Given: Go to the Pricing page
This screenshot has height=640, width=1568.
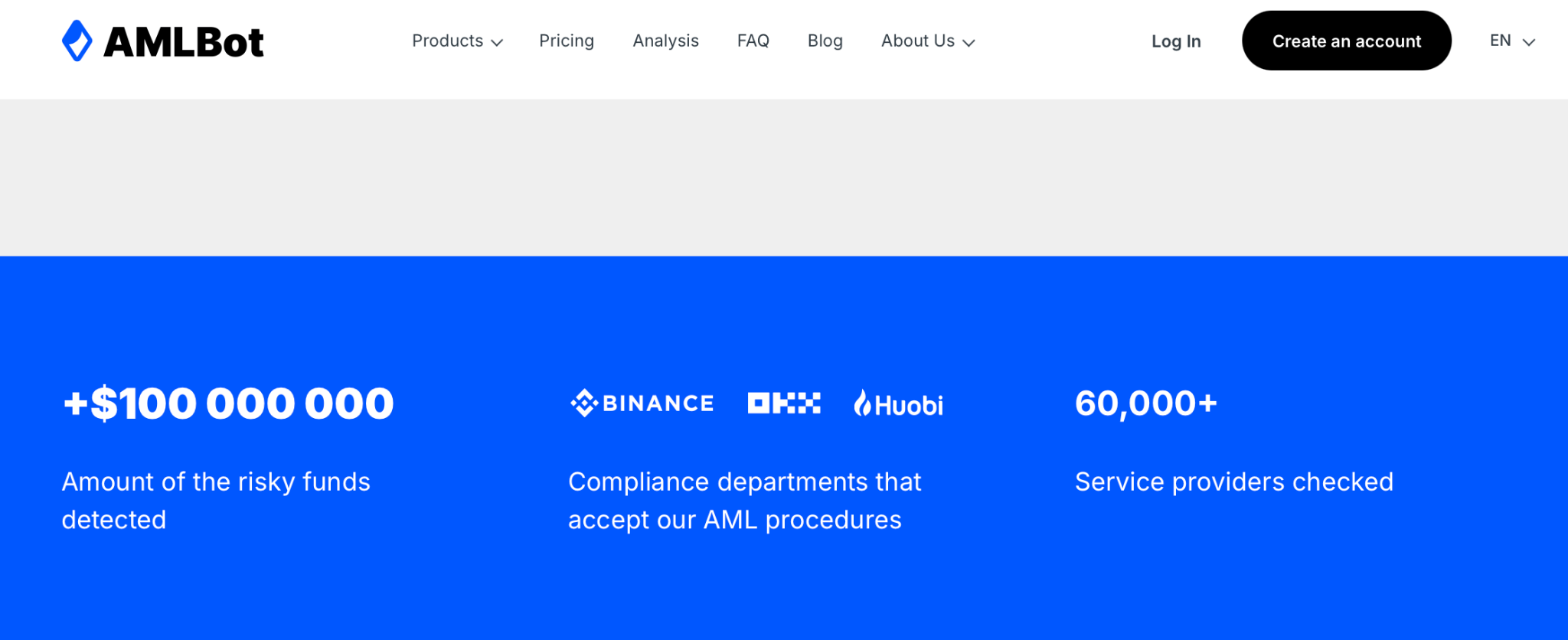Looking at the screenshot, I should [x=567, y=41].
